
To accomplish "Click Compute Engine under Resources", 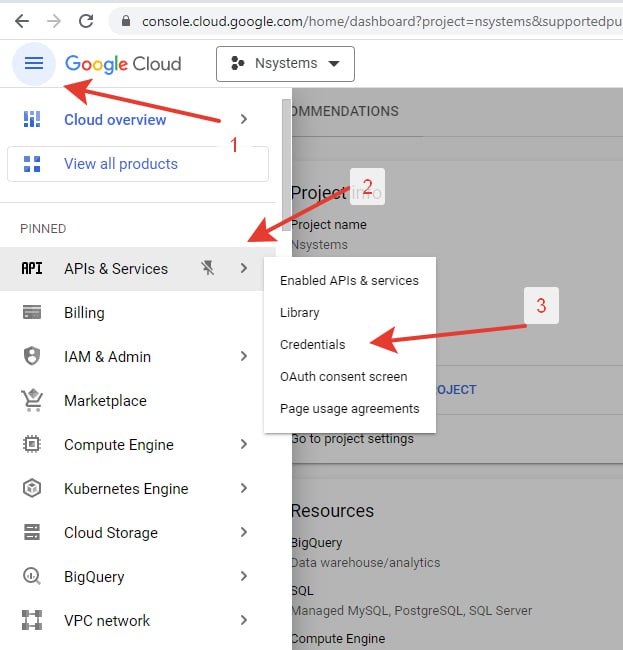I will coord(339,638).
